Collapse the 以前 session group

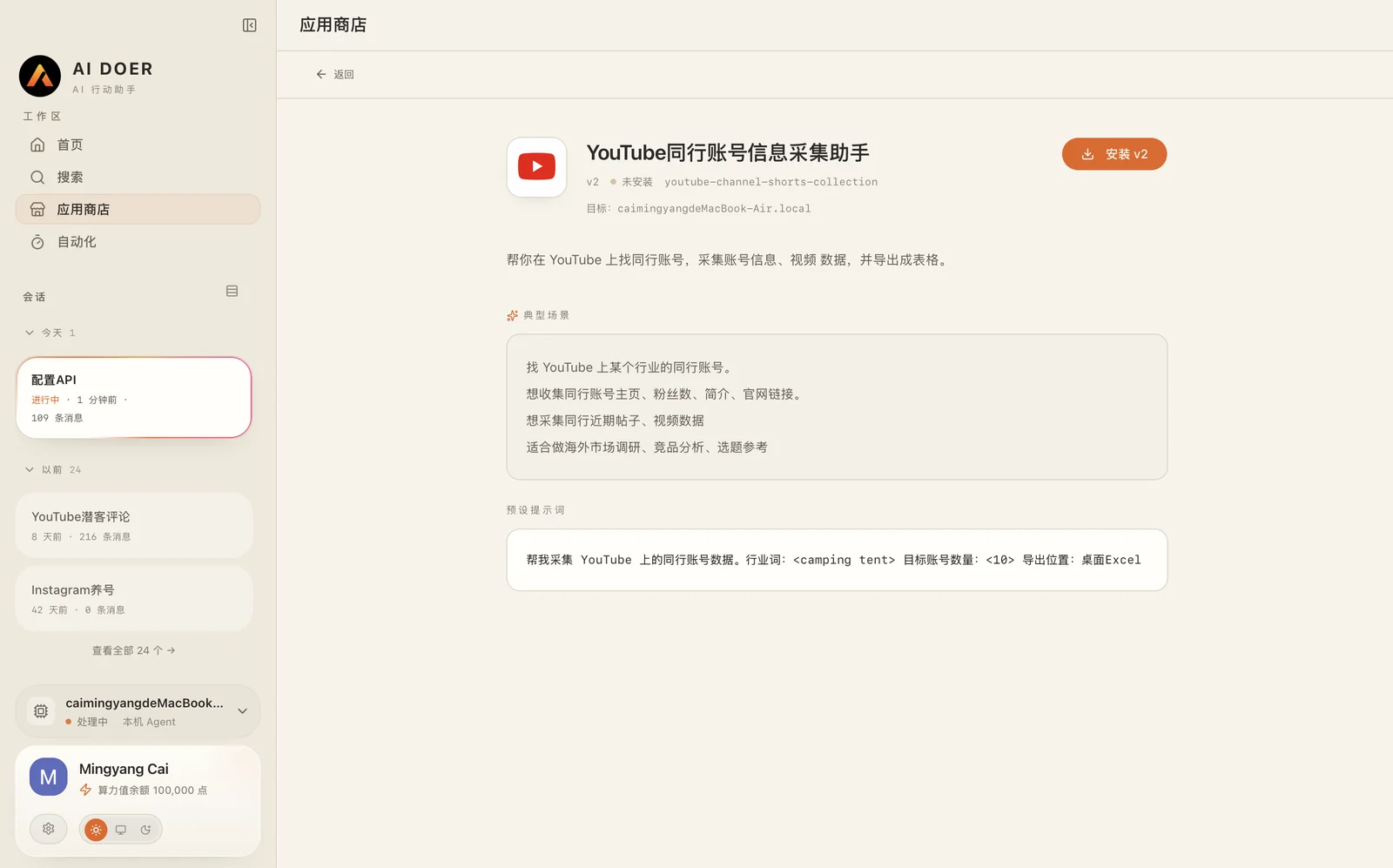(x=30, y=469)
